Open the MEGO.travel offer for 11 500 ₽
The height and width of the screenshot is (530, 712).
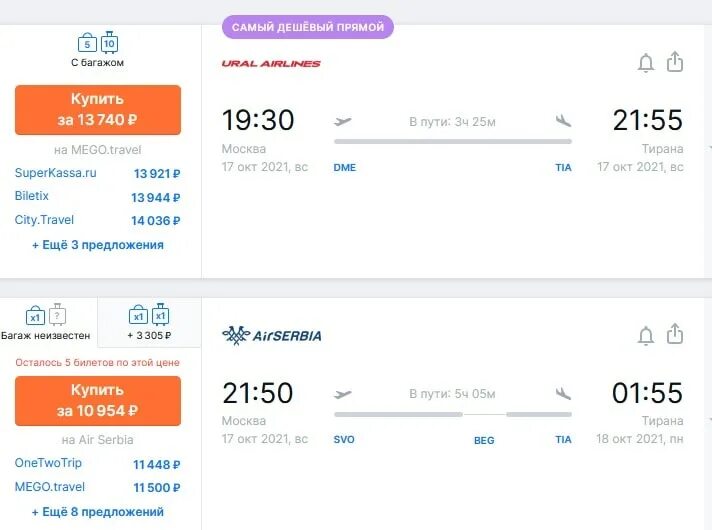98,487
